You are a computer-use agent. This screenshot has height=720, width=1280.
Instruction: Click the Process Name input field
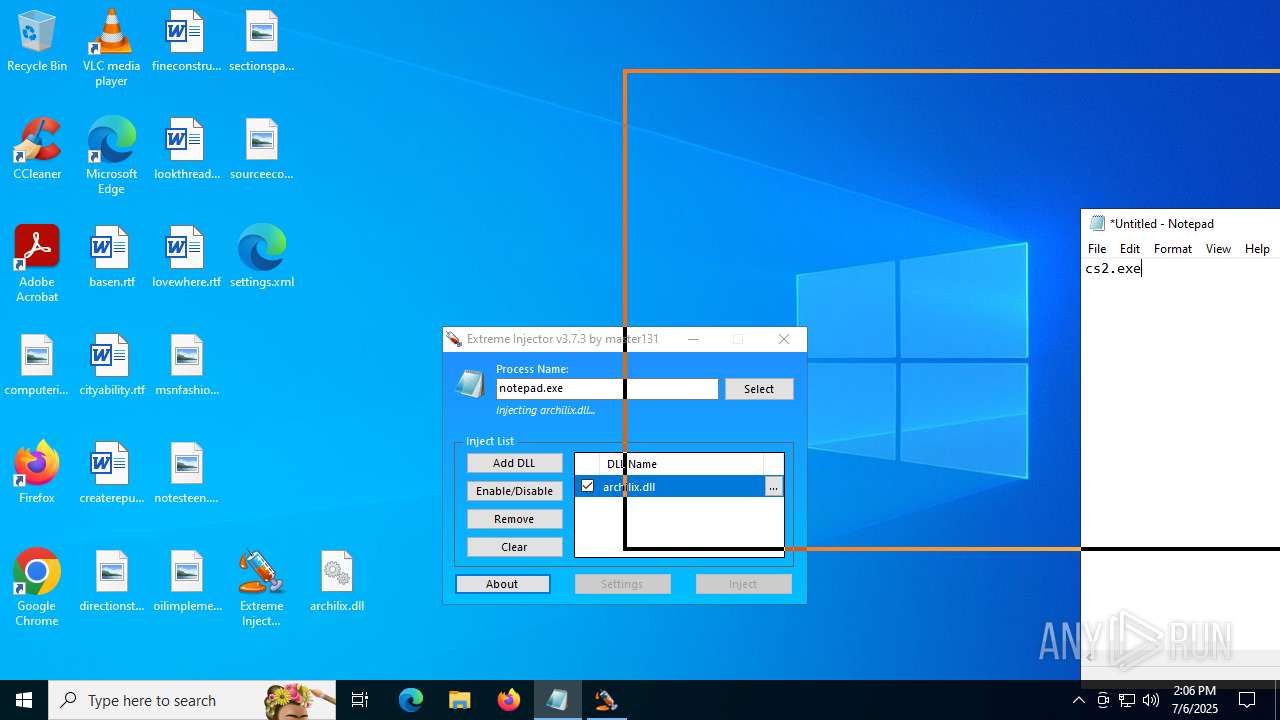pos(607,389)
